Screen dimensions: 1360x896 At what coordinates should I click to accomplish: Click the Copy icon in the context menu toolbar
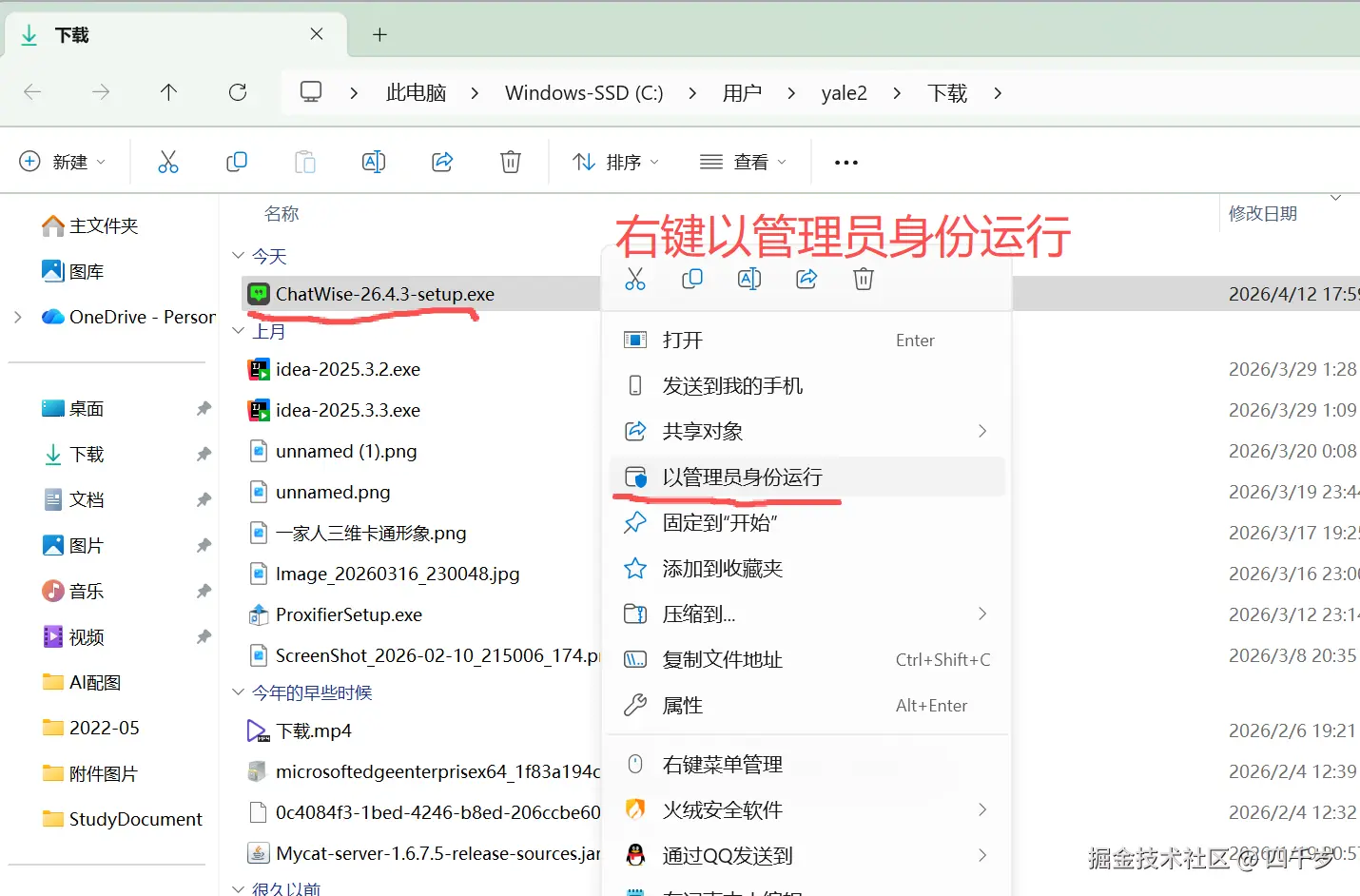691,278
